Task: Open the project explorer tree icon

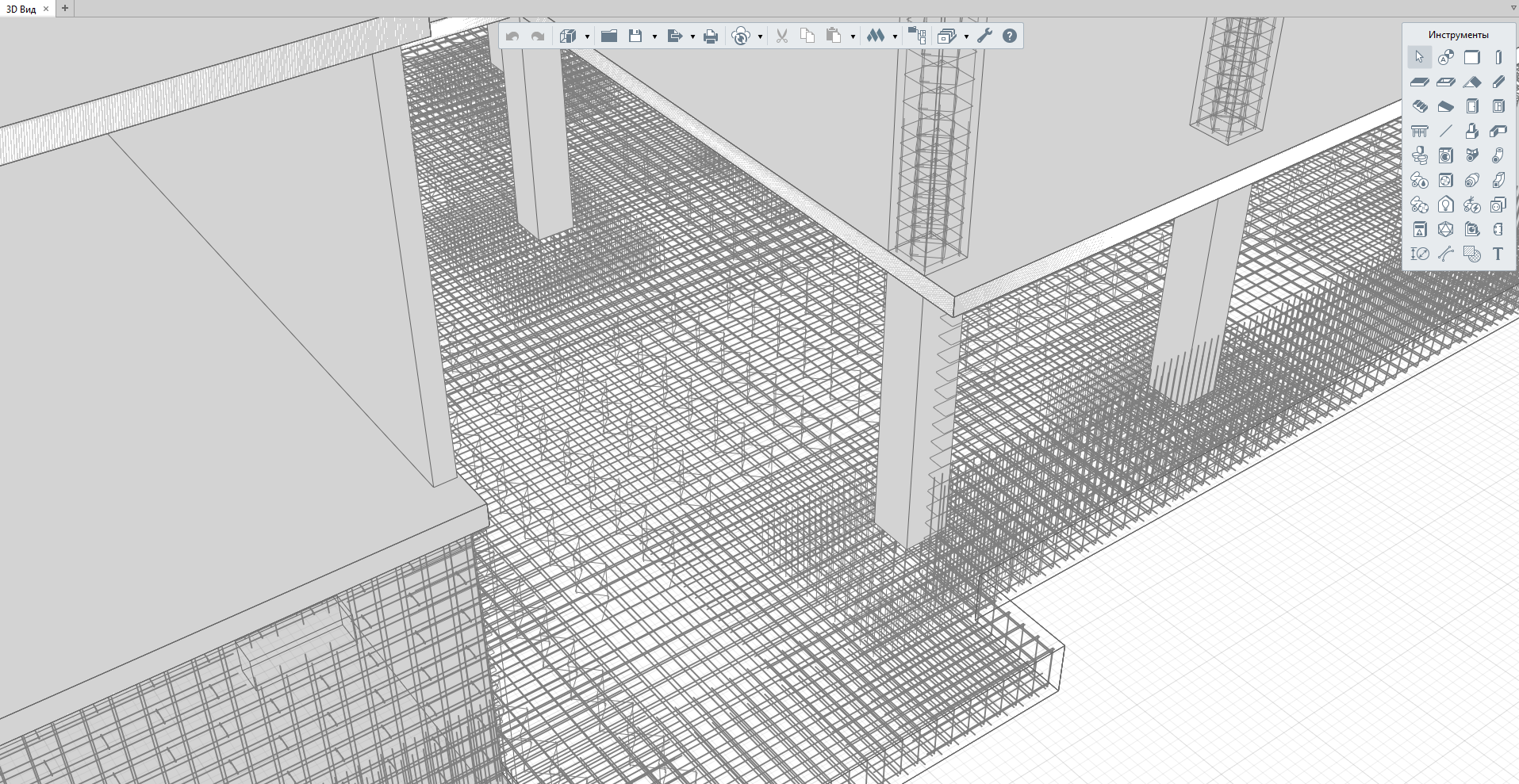Action: (x=917, y=36)
